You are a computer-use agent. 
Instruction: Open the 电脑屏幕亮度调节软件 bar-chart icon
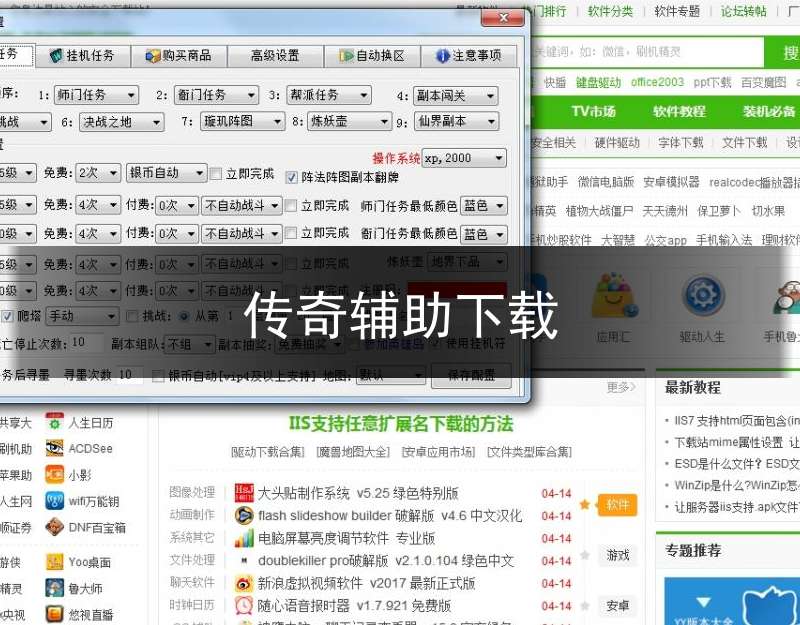[x=244, y=538]
